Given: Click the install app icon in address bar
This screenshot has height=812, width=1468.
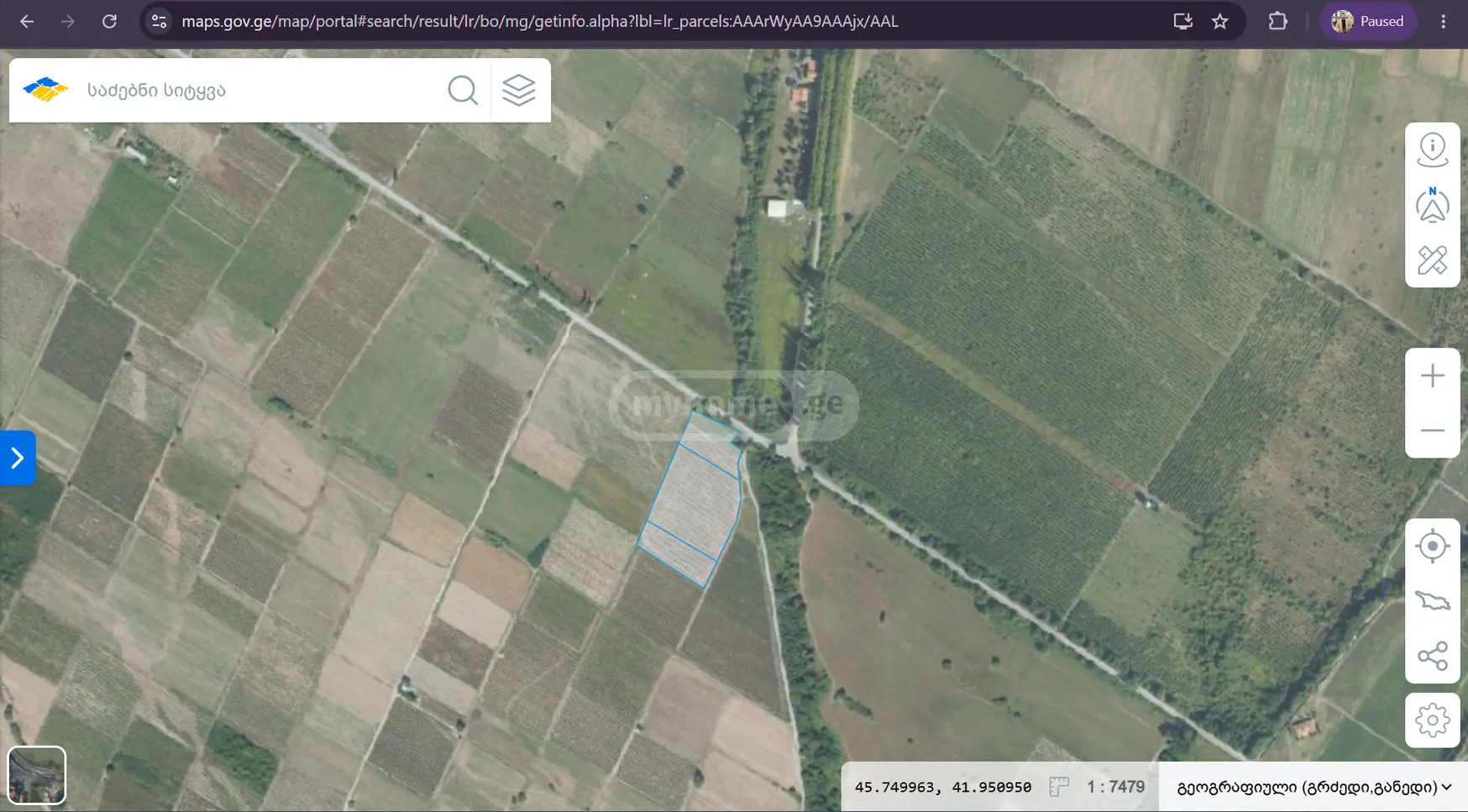Looking at the screenshot, I should tap(1182, 22).
